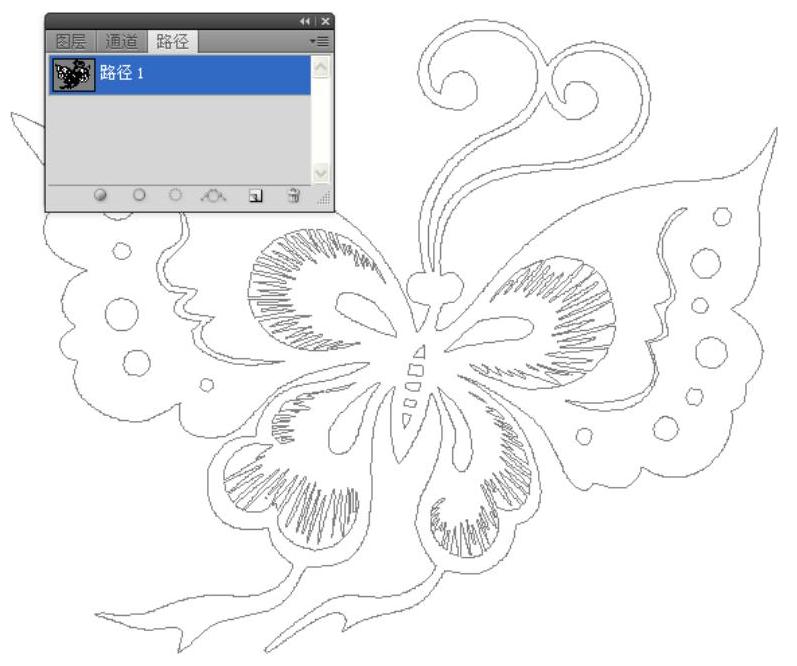This screenshot has width=797, height=666.
Task: Open the paths panel options menu
Action: click(320, 41)
